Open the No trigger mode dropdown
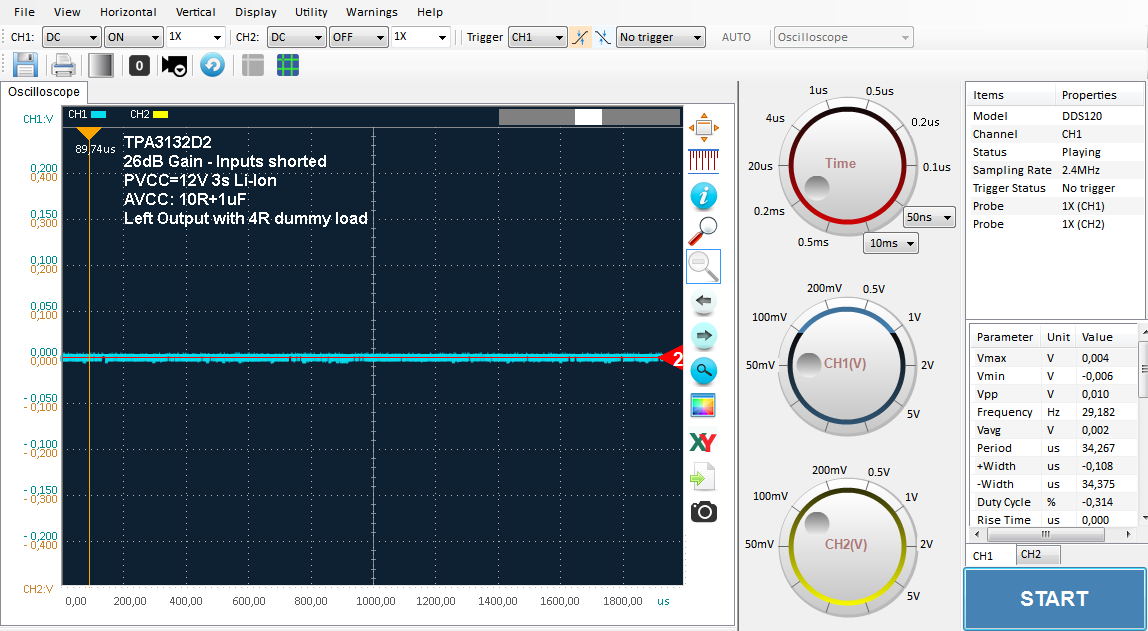The height and width of the screenshot is (631, 1148). pos(661,37)
